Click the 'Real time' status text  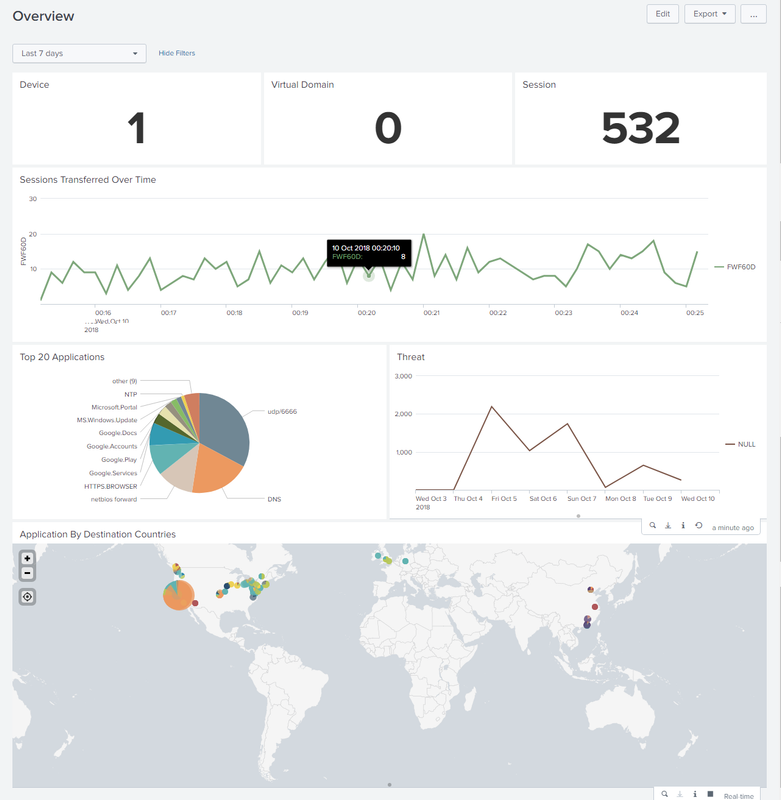[738, 796]
